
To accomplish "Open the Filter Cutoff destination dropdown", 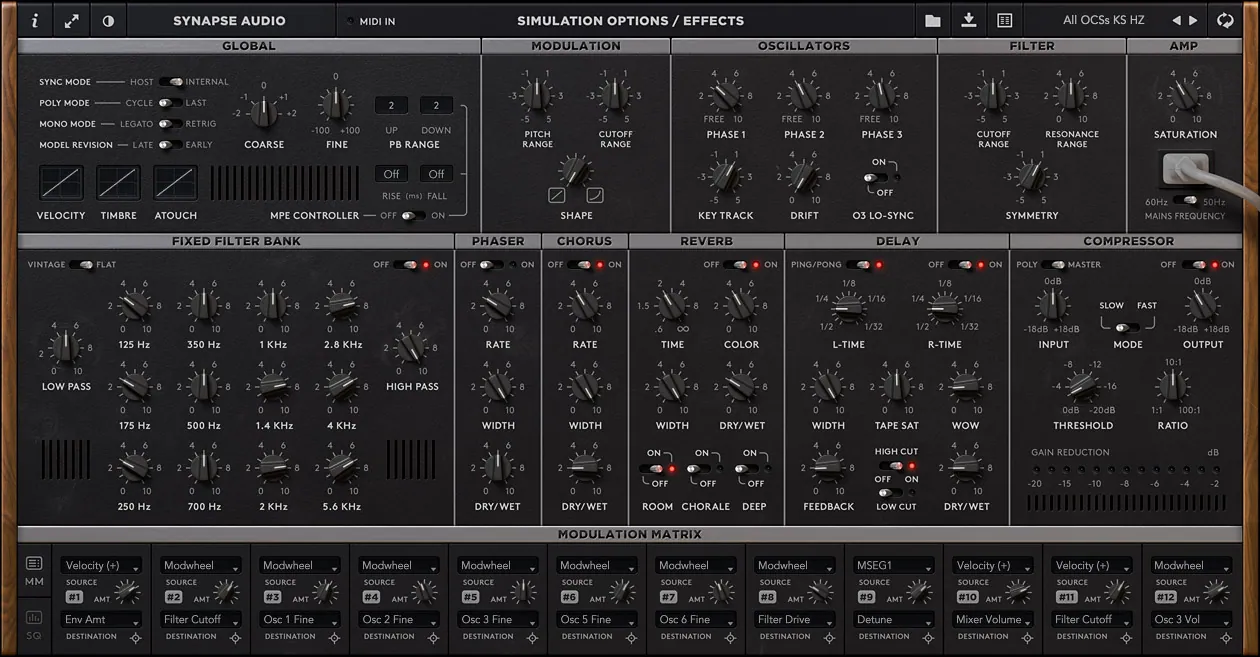I will click(199, 619).
